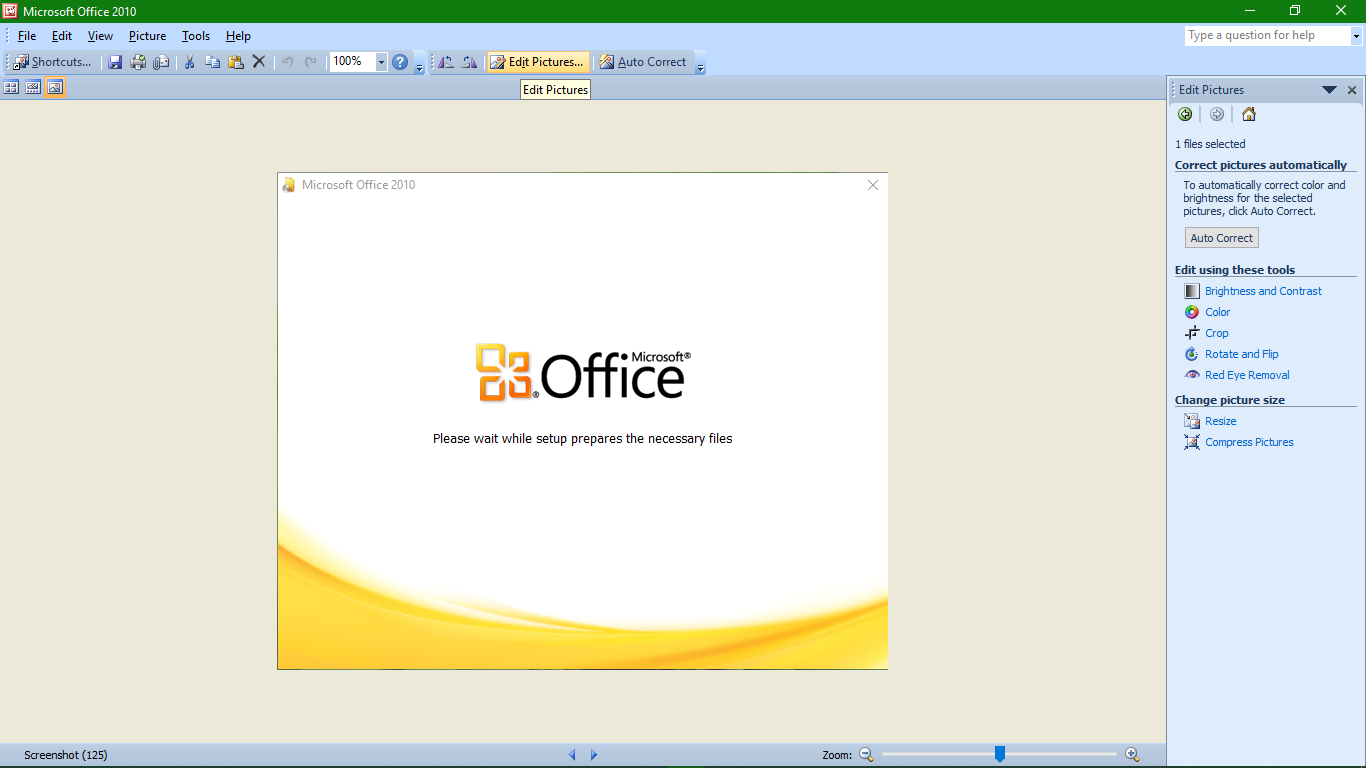This screenshot has height=768, width=1366.
Task: Open Red Eye Removal tool
Action: tap(1237, 375)
